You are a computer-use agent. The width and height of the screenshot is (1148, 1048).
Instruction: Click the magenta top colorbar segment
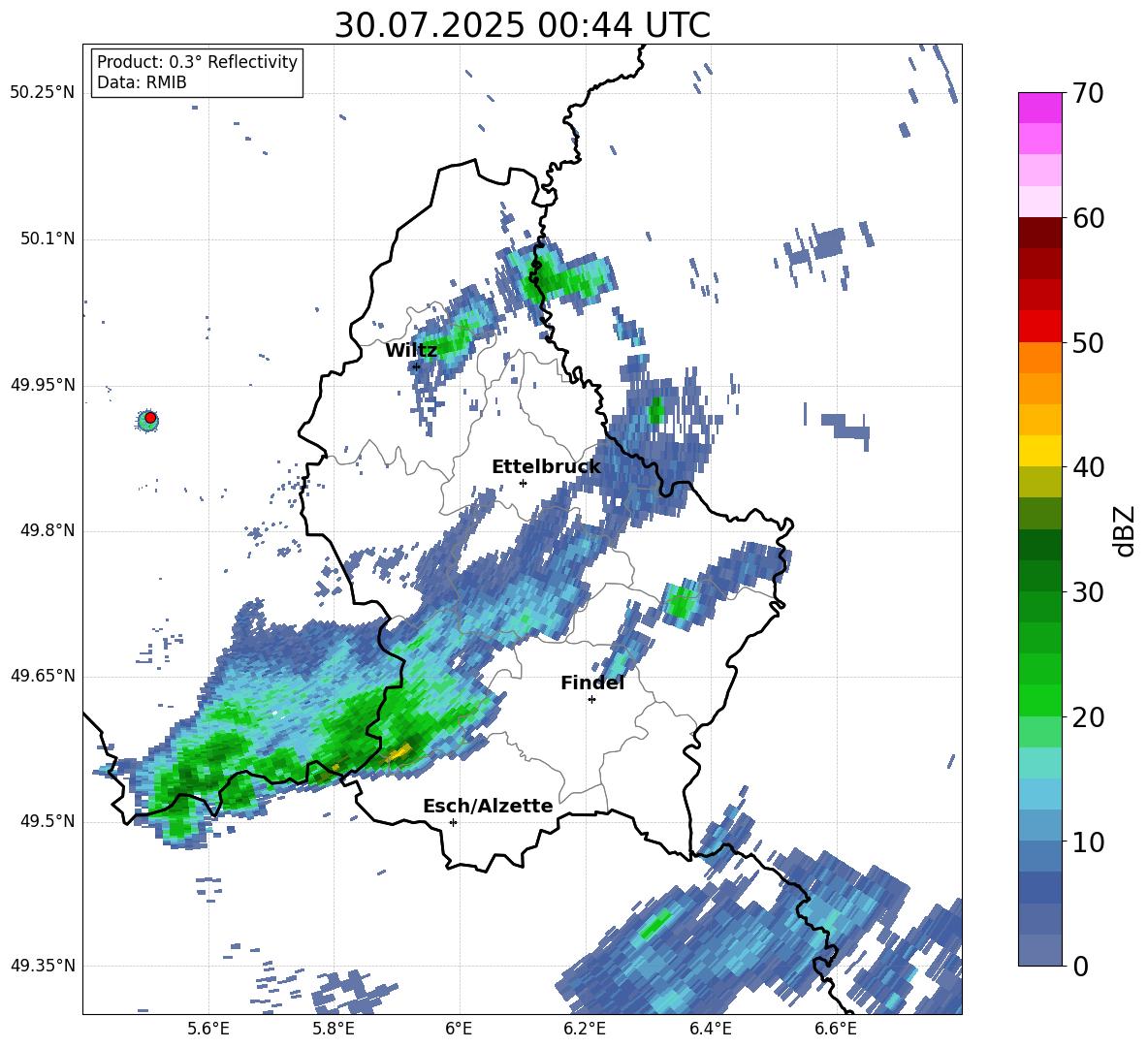coord(1039,108)
